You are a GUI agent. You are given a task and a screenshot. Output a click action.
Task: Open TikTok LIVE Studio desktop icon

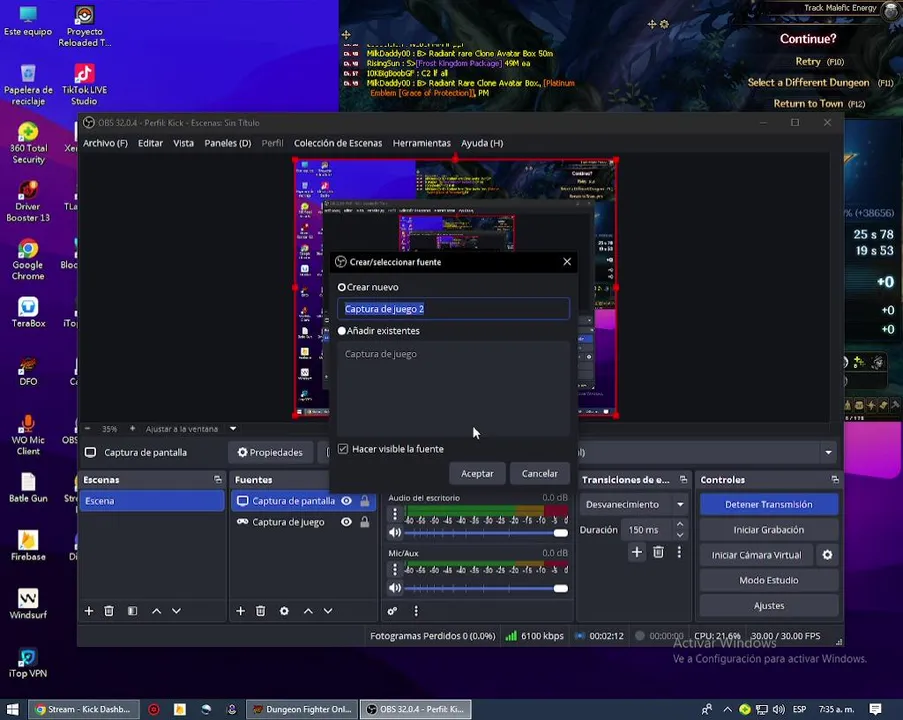coord(84,85)
